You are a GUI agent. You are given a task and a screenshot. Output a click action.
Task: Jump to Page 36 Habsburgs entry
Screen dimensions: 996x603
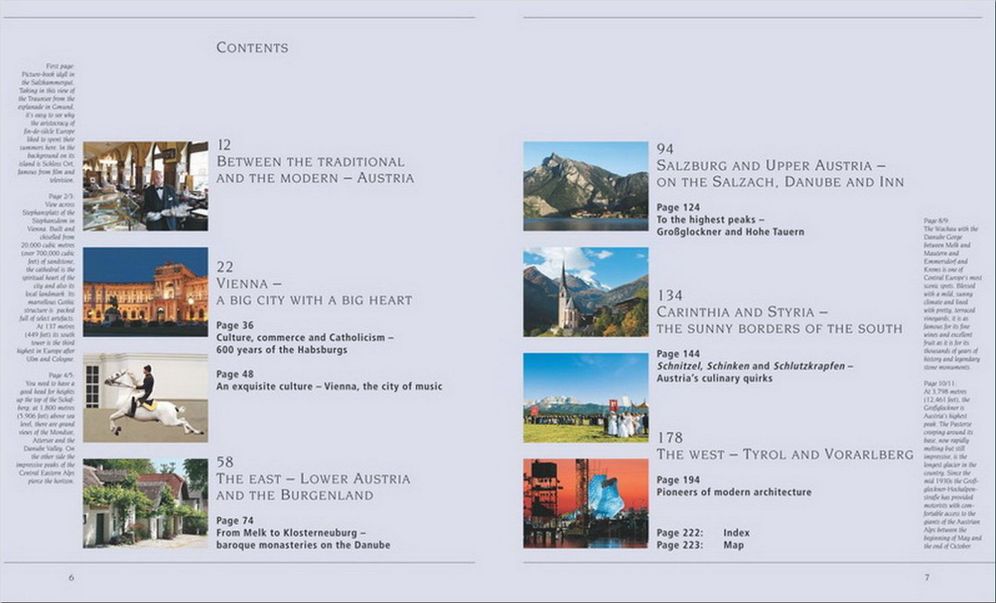[305, 337]
